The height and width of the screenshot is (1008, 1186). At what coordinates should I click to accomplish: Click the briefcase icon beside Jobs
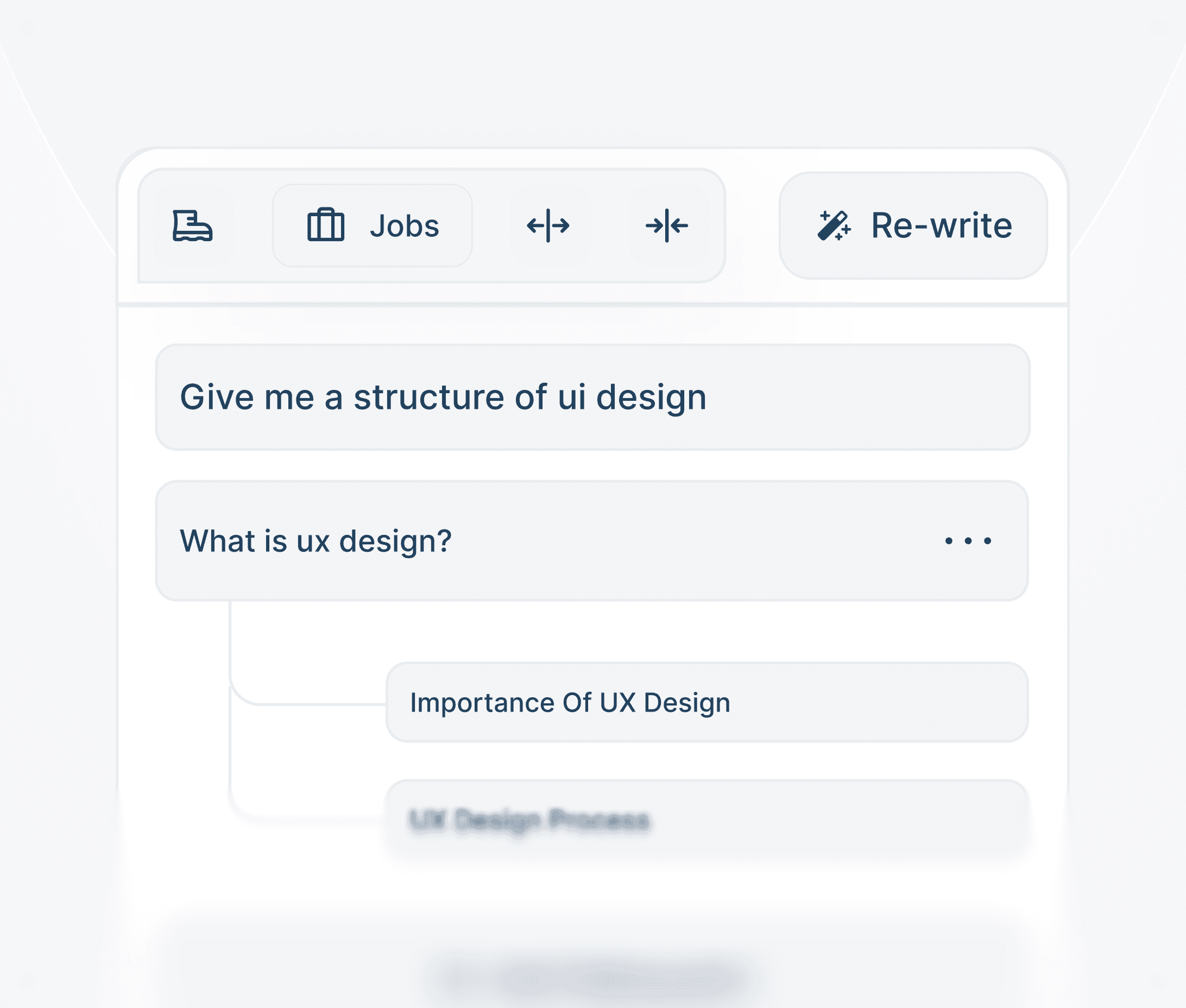pos(326,226)
